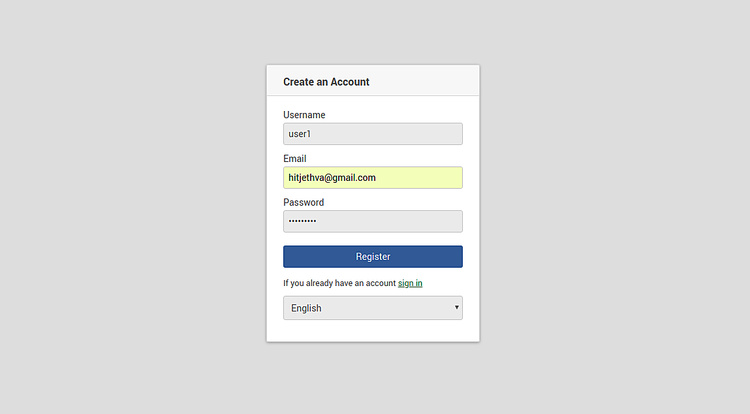Viewport: 750px width, 414px height.
Task: Click the white panel area below language selector
Action: [372, 331]
